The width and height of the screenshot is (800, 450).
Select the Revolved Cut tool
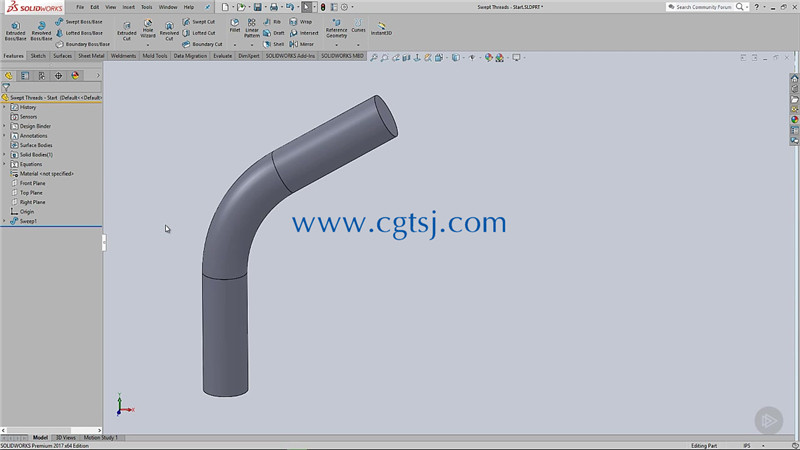pyautogui.click(x=169, y=31)
